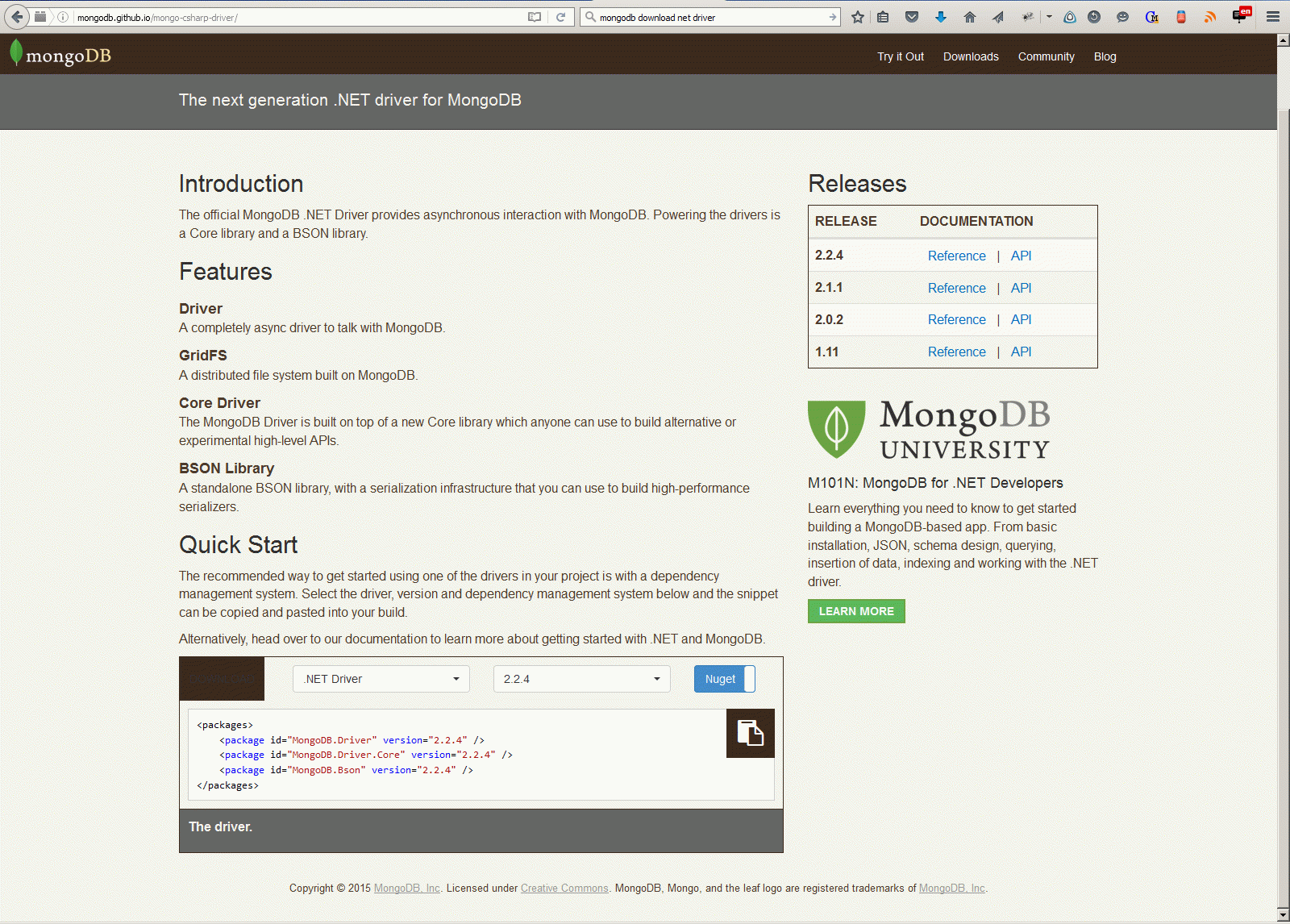Open the 2.2.4 version dropdown
Screen dimensions: 1290x924
coord(582,679)
